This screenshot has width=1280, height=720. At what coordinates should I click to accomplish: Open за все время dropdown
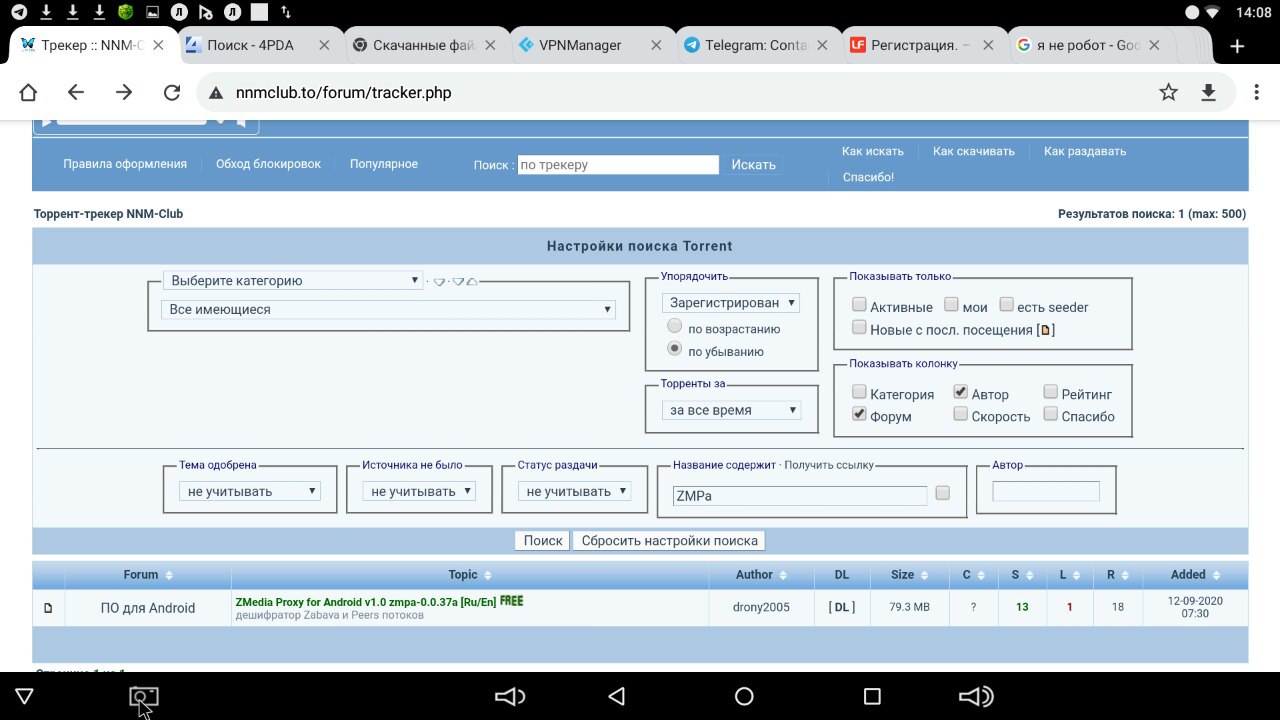pyautogui.click(x=731, y=410)
